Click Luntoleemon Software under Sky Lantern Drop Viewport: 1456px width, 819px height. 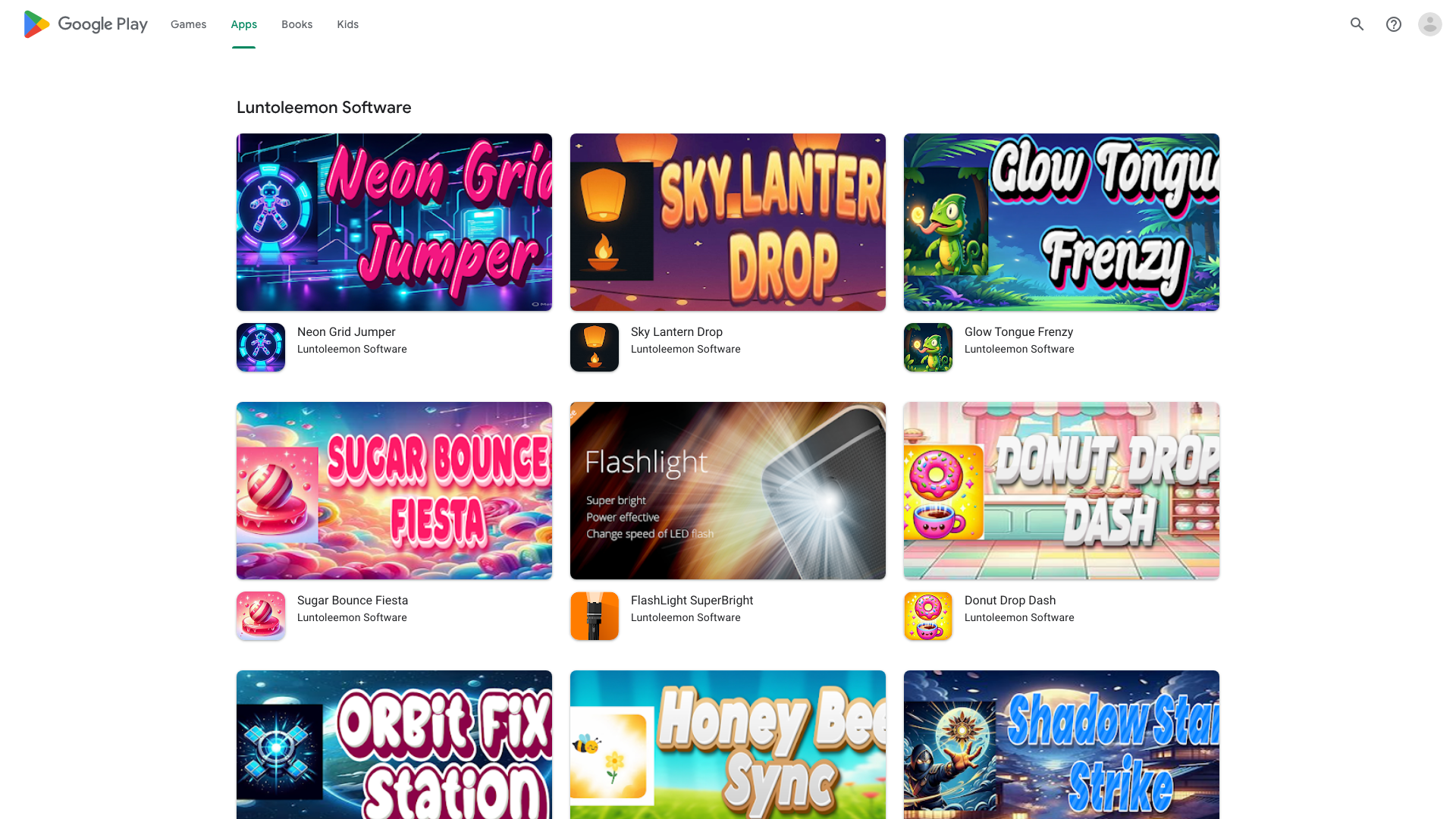(686, 350)
